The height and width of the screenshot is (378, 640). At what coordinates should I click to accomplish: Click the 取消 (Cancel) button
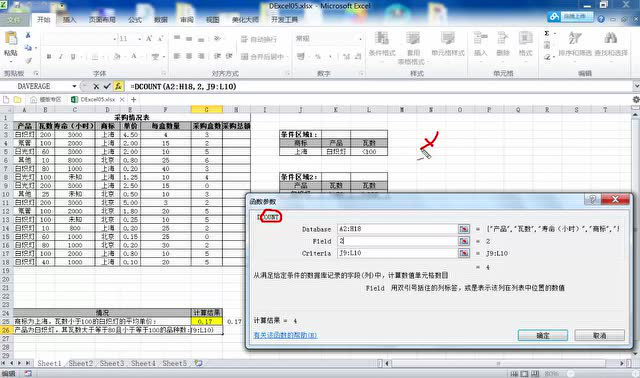click(600, 336)
